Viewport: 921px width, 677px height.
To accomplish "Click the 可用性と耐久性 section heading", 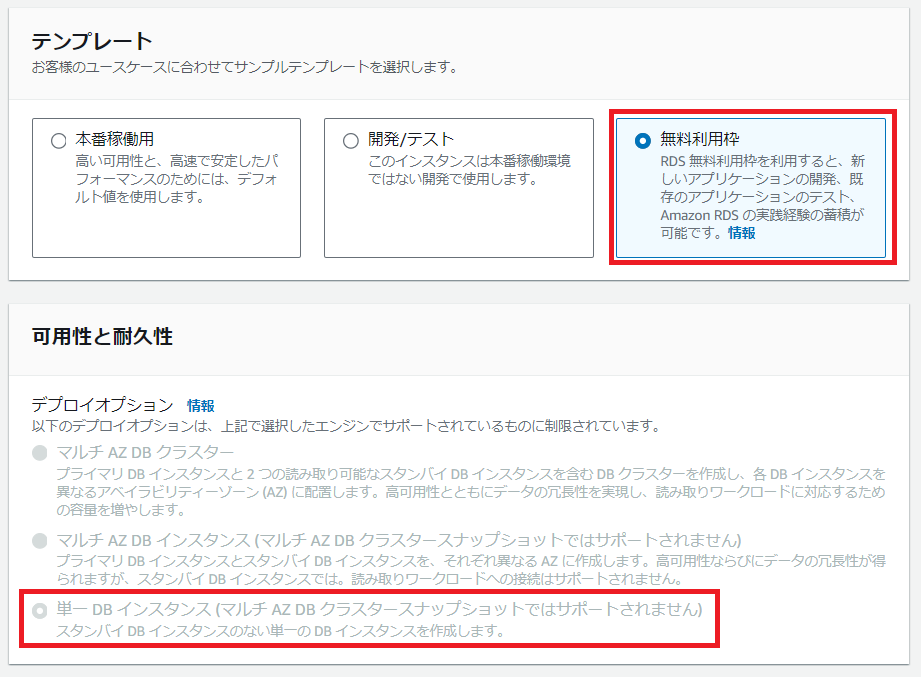I will click(x=102, y=337).
